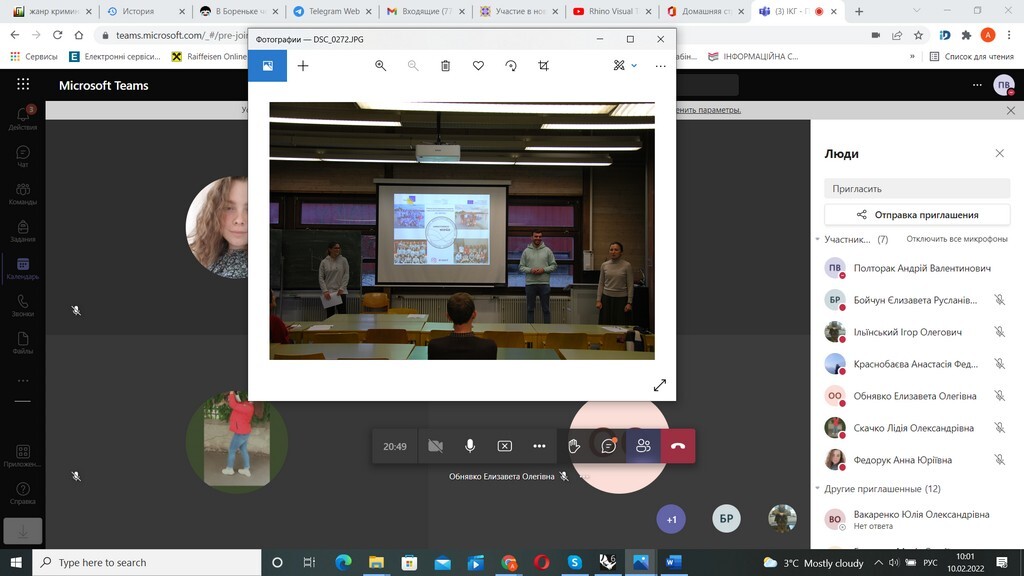Open Teams section in sidebar
1024x576 pixels.
point(23,193)
